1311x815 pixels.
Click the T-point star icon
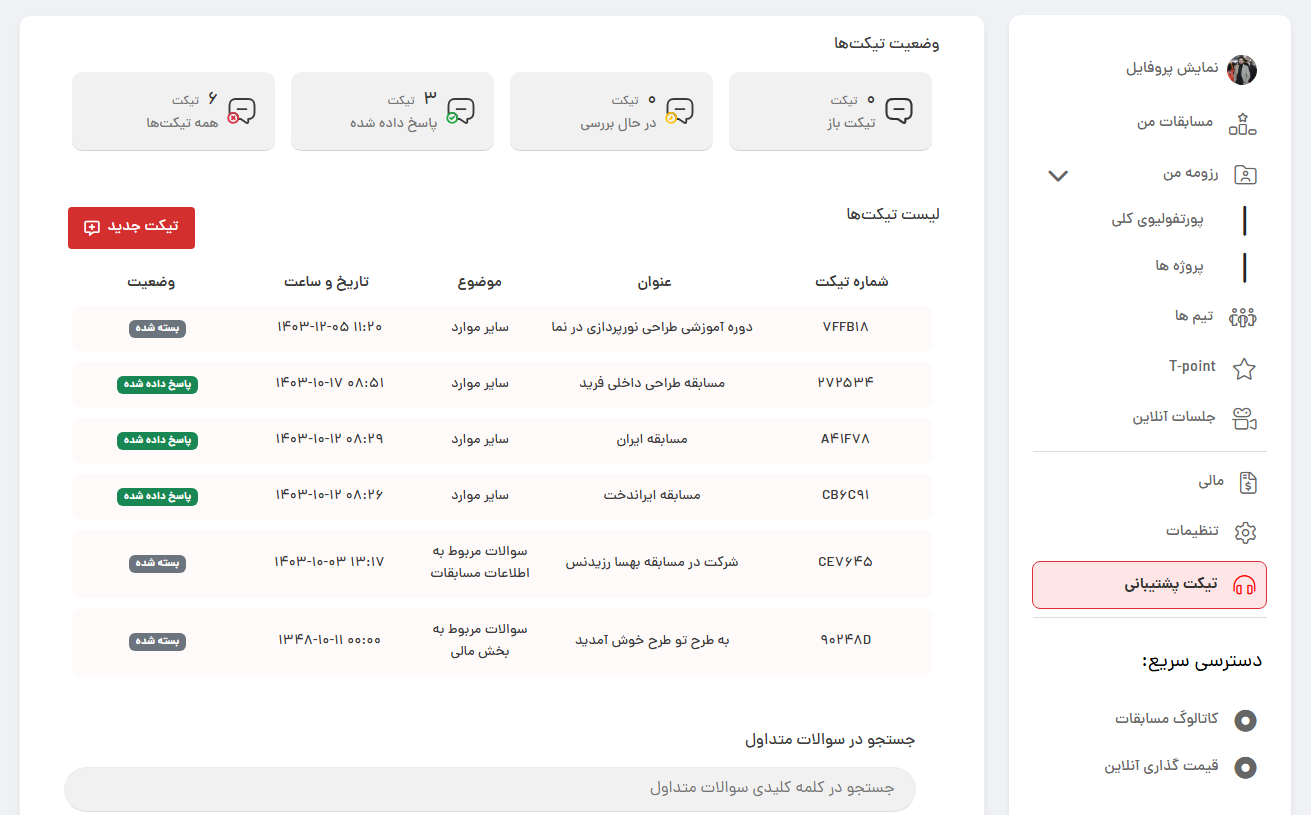coord(1244,368)
